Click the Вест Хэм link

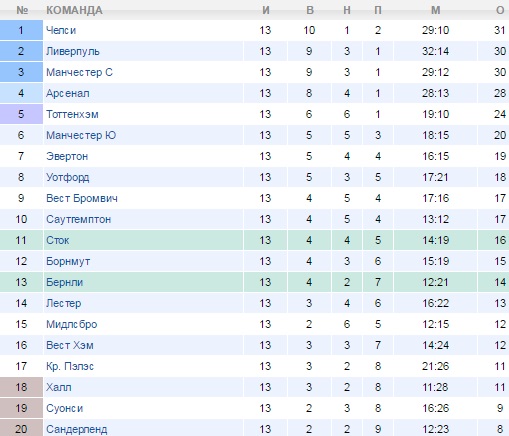[70, 345]
